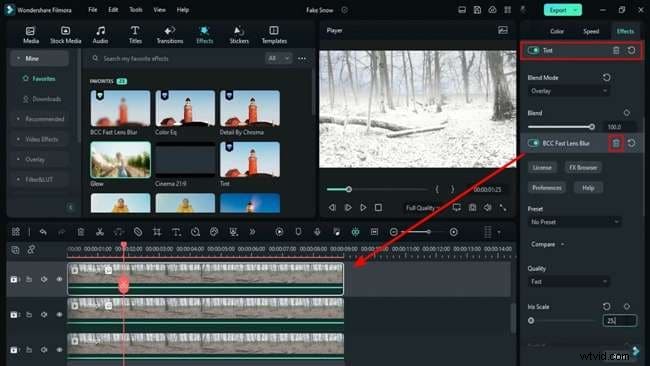
Task: Switch to the Color tab
Action: pyautogui.click(x=557, y=32)
